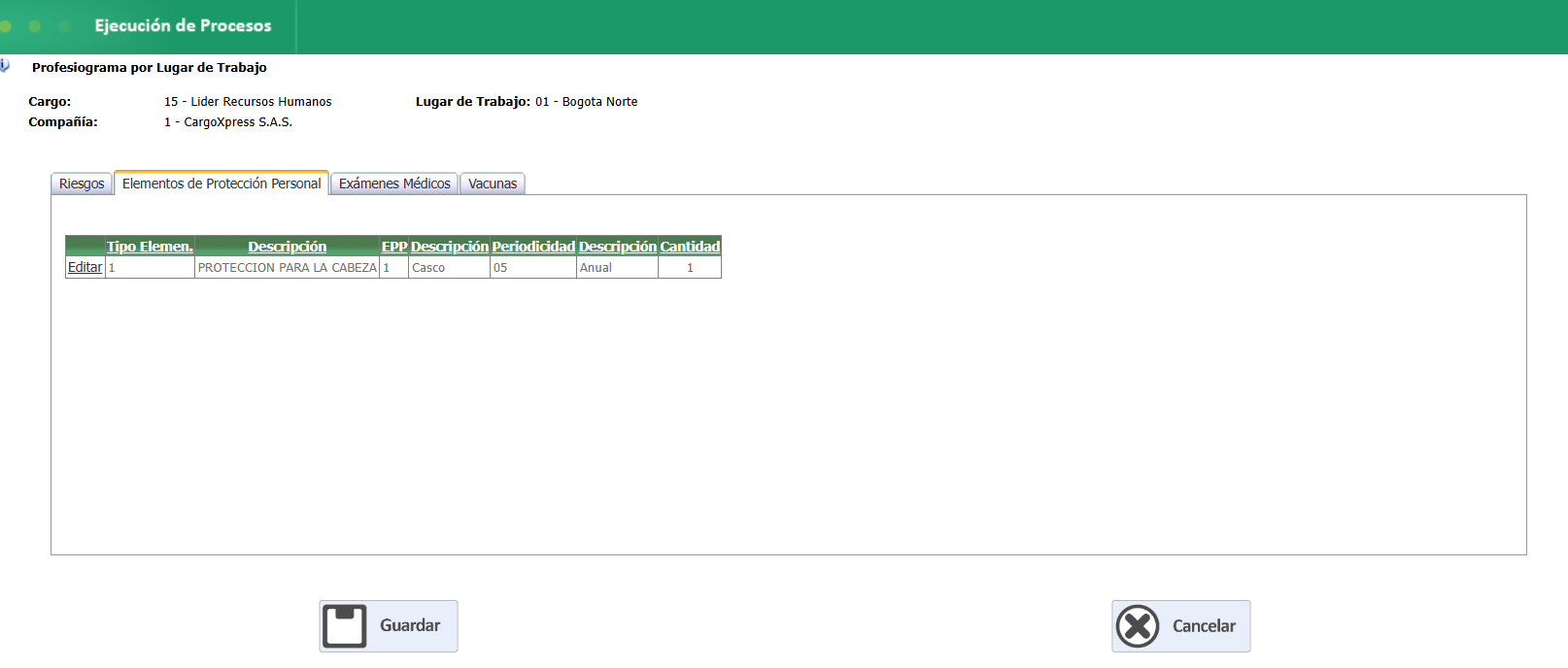
Task: Open the Riesgos tab
Action: pyautogui.click(x=82, y=184)
